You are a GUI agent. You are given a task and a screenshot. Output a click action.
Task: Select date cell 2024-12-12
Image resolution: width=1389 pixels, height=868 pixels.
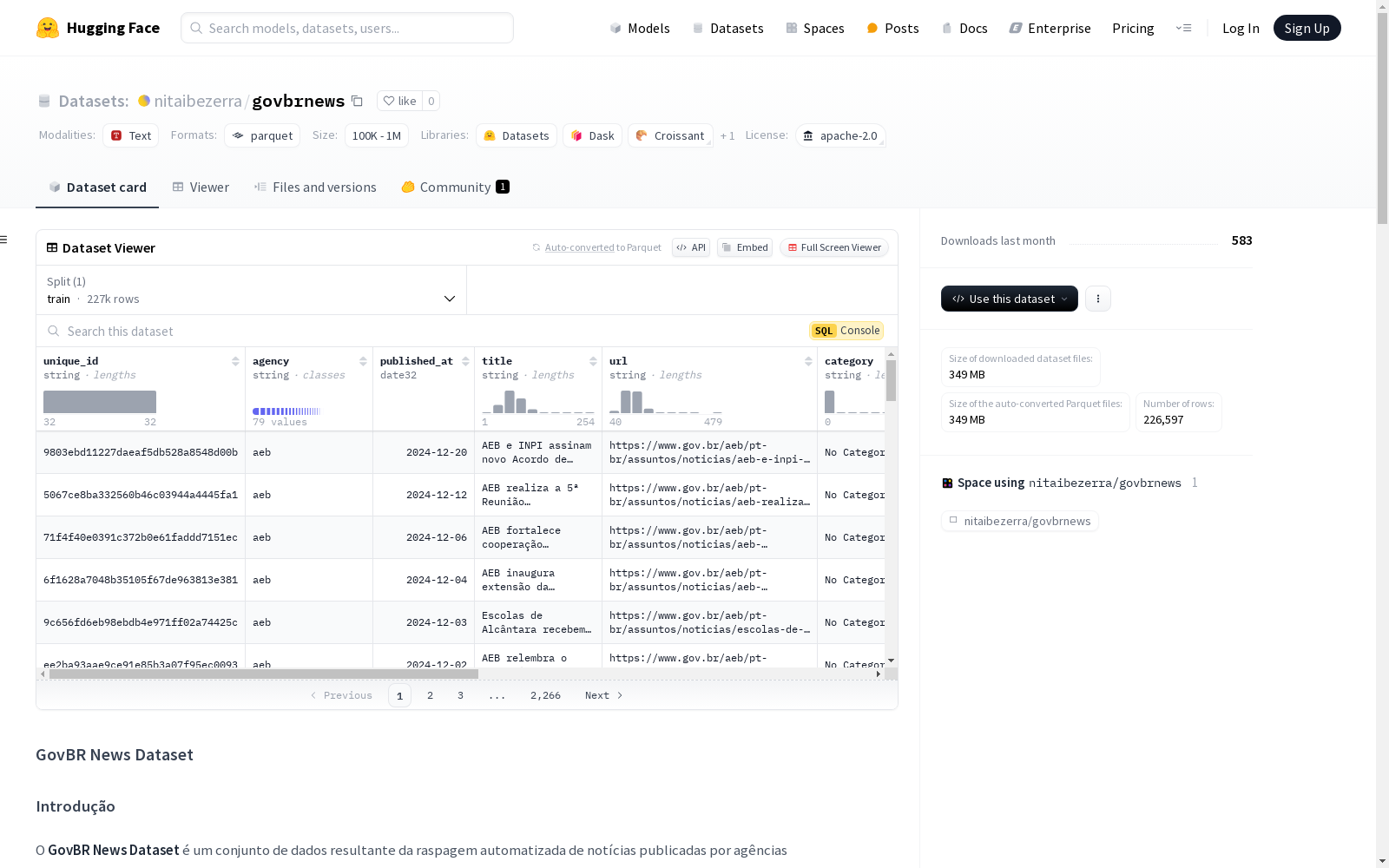click(x=424, y=495)
